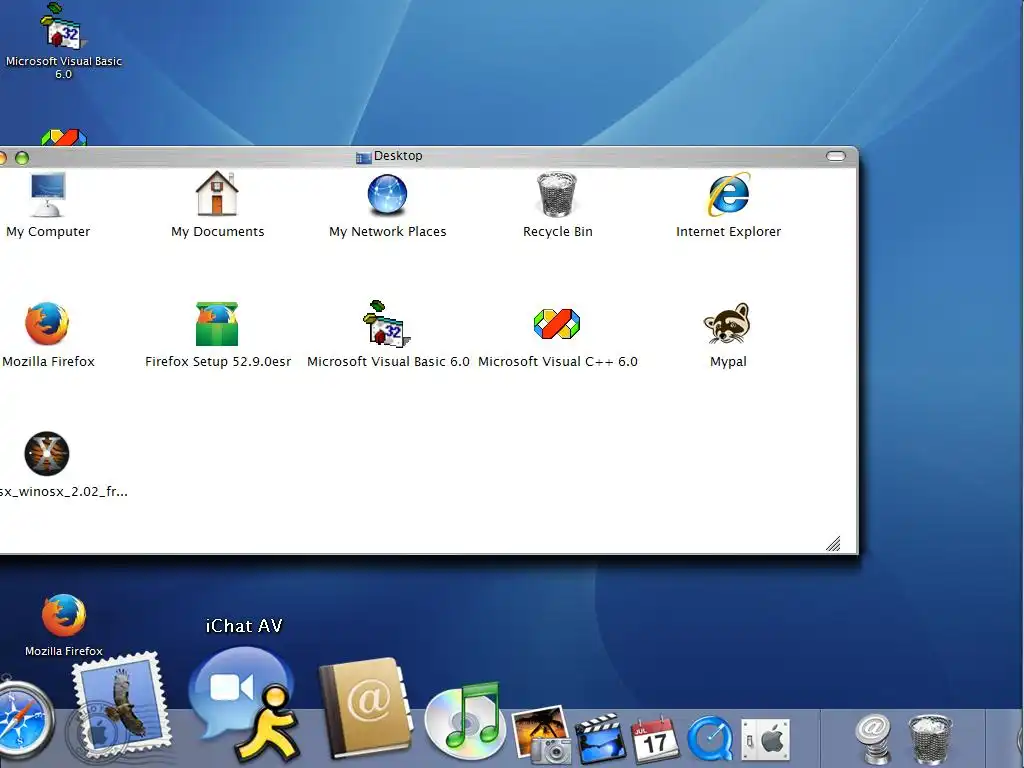Launch QuickTime Player from the dock
The width and height of the screenshot is (1024, 768).
[x=710, y=739]
